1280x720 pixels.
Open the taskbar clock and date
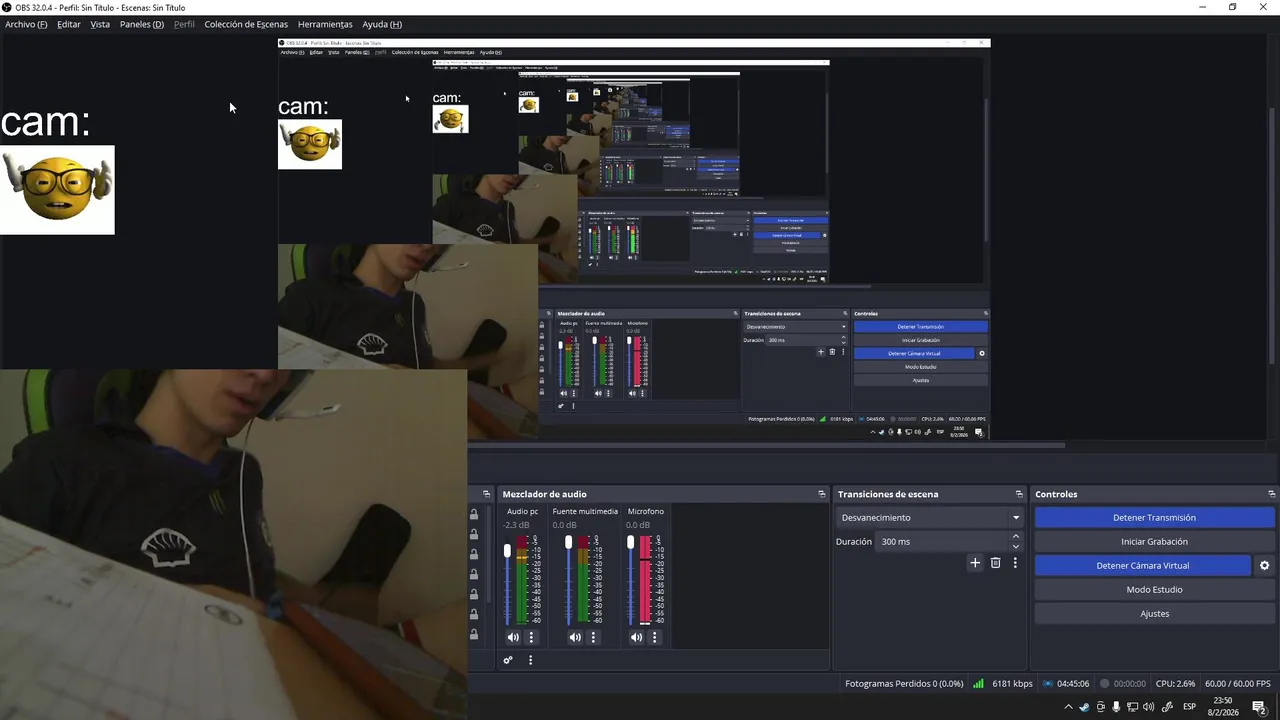coord(1223,707)
